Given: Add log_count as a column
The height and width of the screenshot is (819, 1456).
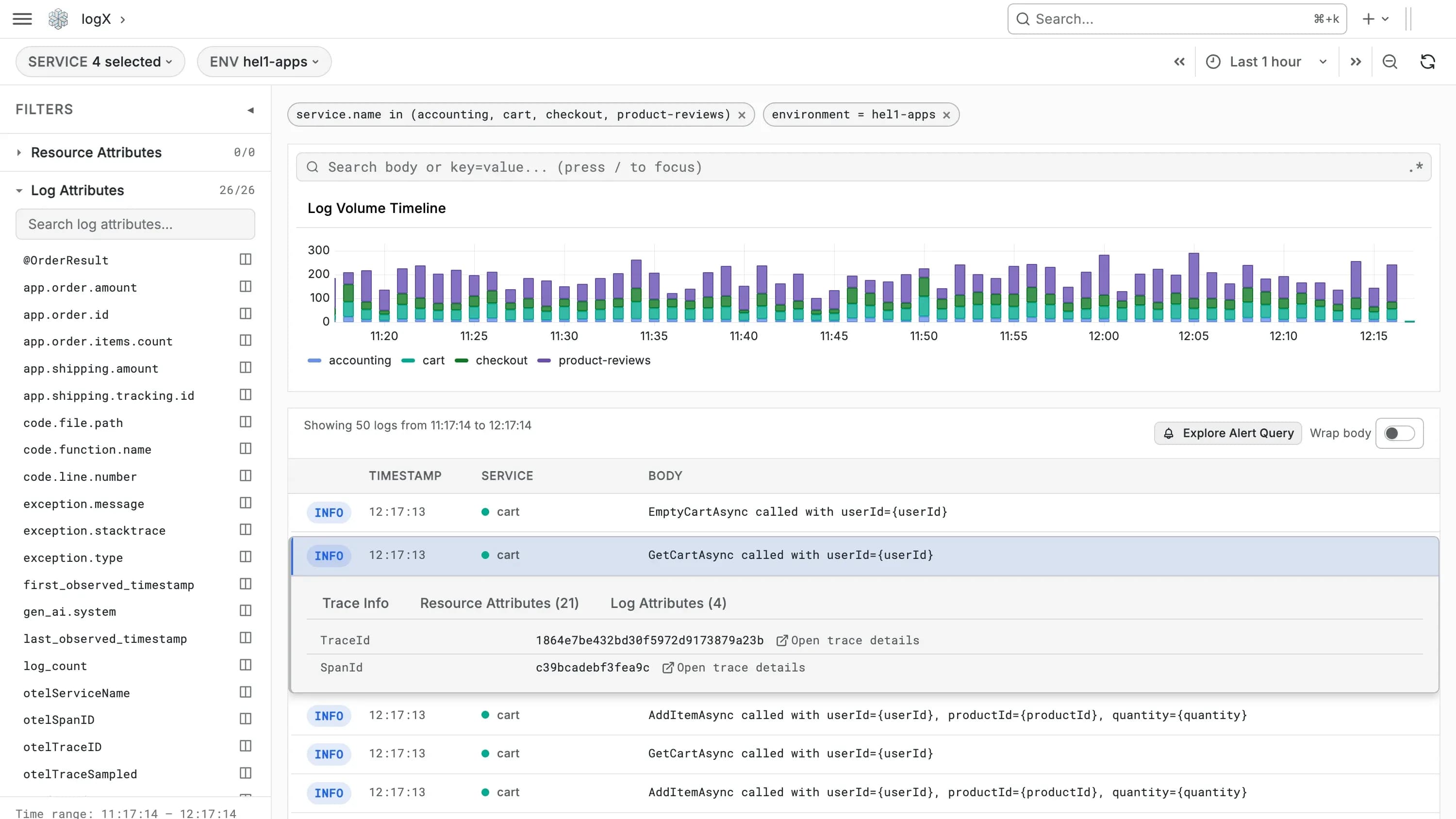Looking at the screenshot, I should [x=245, y=665].
